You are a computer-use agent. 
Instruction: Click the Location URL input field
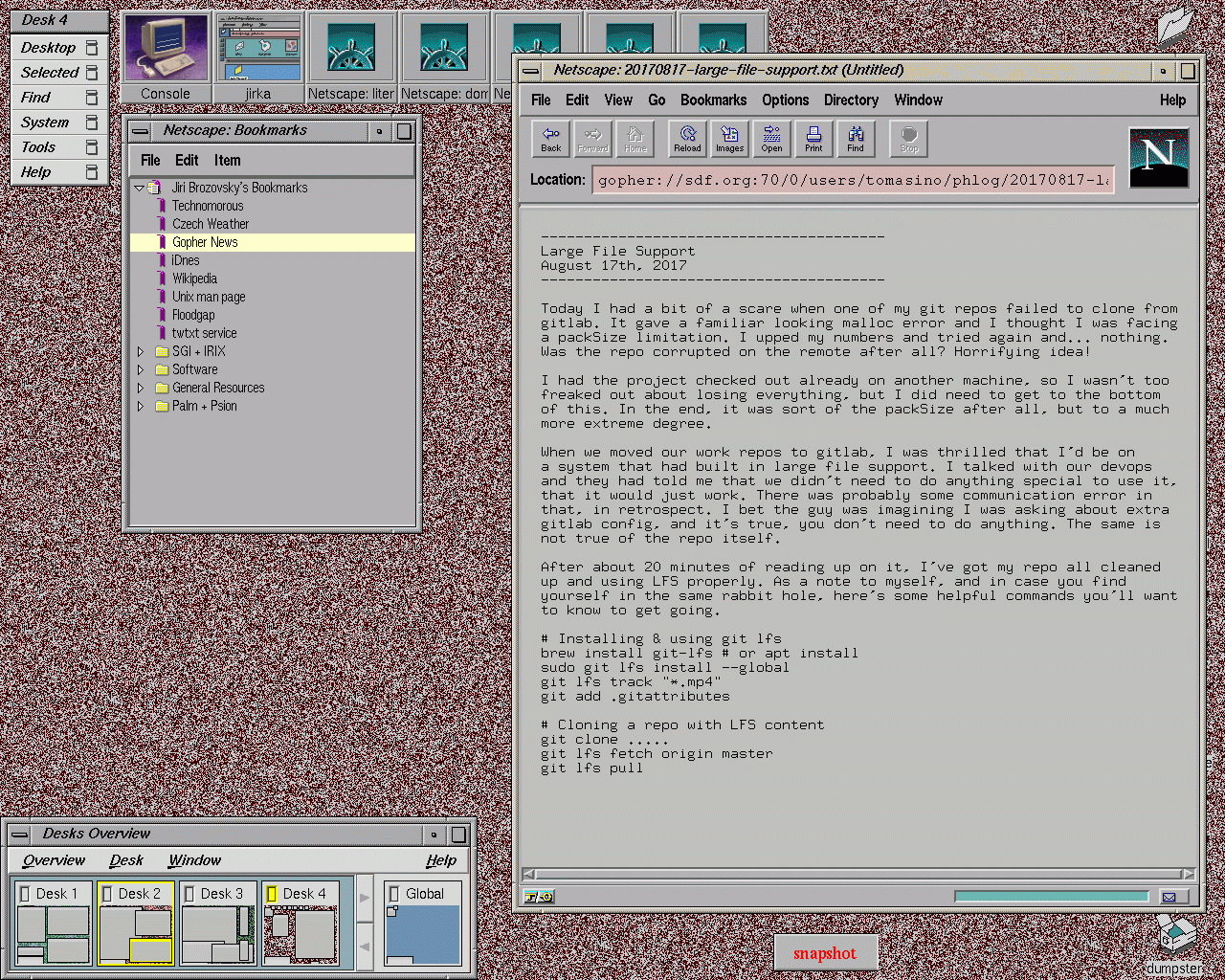pyautogui.click(x=853, y=180)
